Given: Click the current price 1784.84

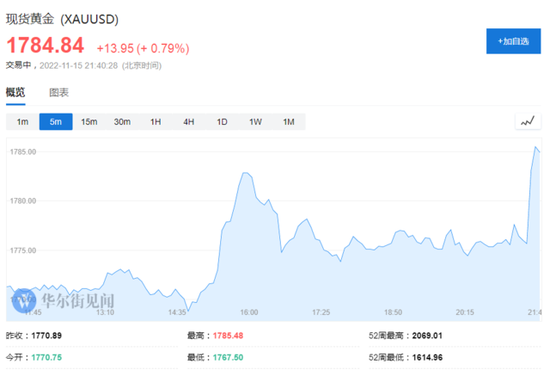Looking at the screenshot, I should 45,45.
